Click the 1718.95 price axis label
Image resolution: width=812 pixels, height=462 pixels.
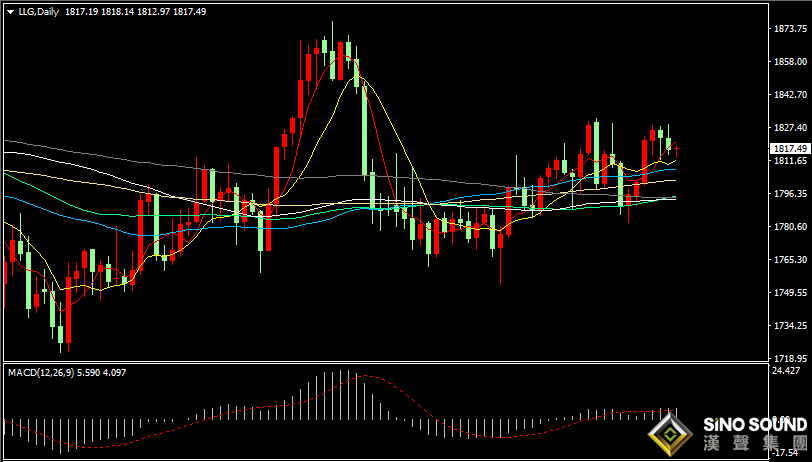(x=788, y=358)
